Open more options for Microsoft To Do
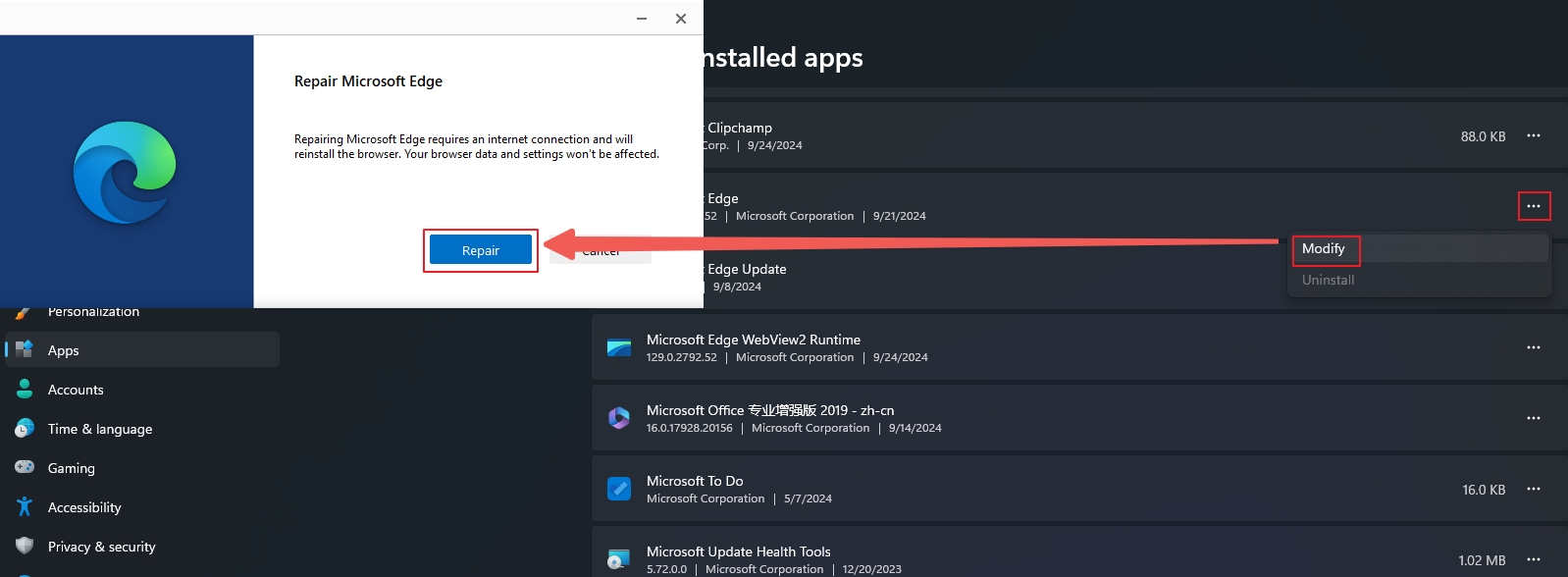Viewport: 1568px width, 577px height. [x=1534, y=489]
